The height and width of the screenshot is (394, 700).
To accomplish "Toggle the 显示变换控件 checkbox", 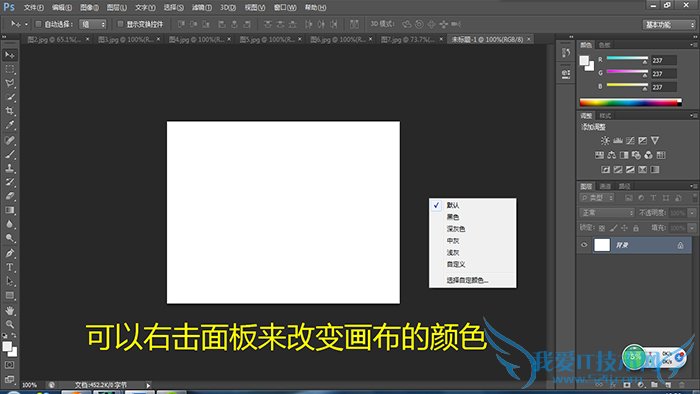I will pos(120,24).
